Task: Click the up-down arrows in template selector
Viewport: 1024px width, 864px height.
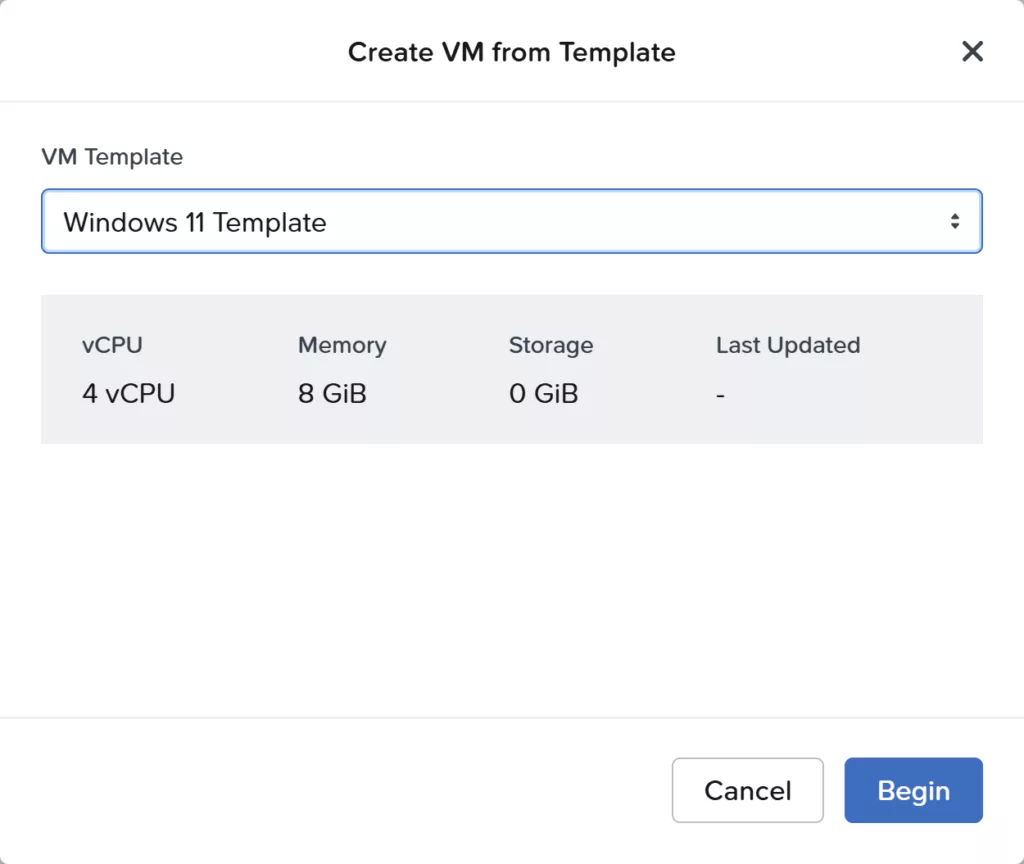Action: (x=955, y=222)
